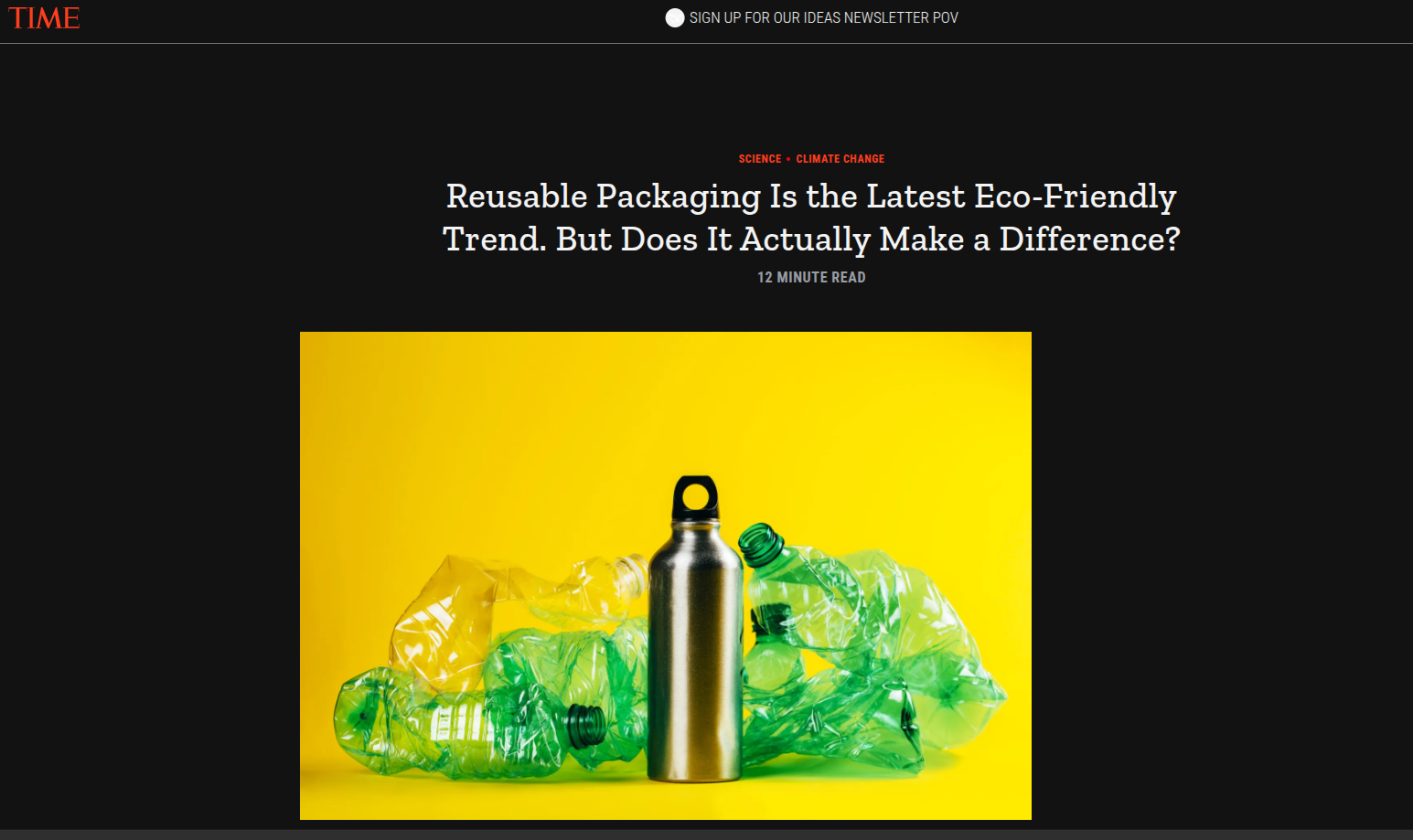Click the 12 MINUTE READ label

click(x=811, y=277)
